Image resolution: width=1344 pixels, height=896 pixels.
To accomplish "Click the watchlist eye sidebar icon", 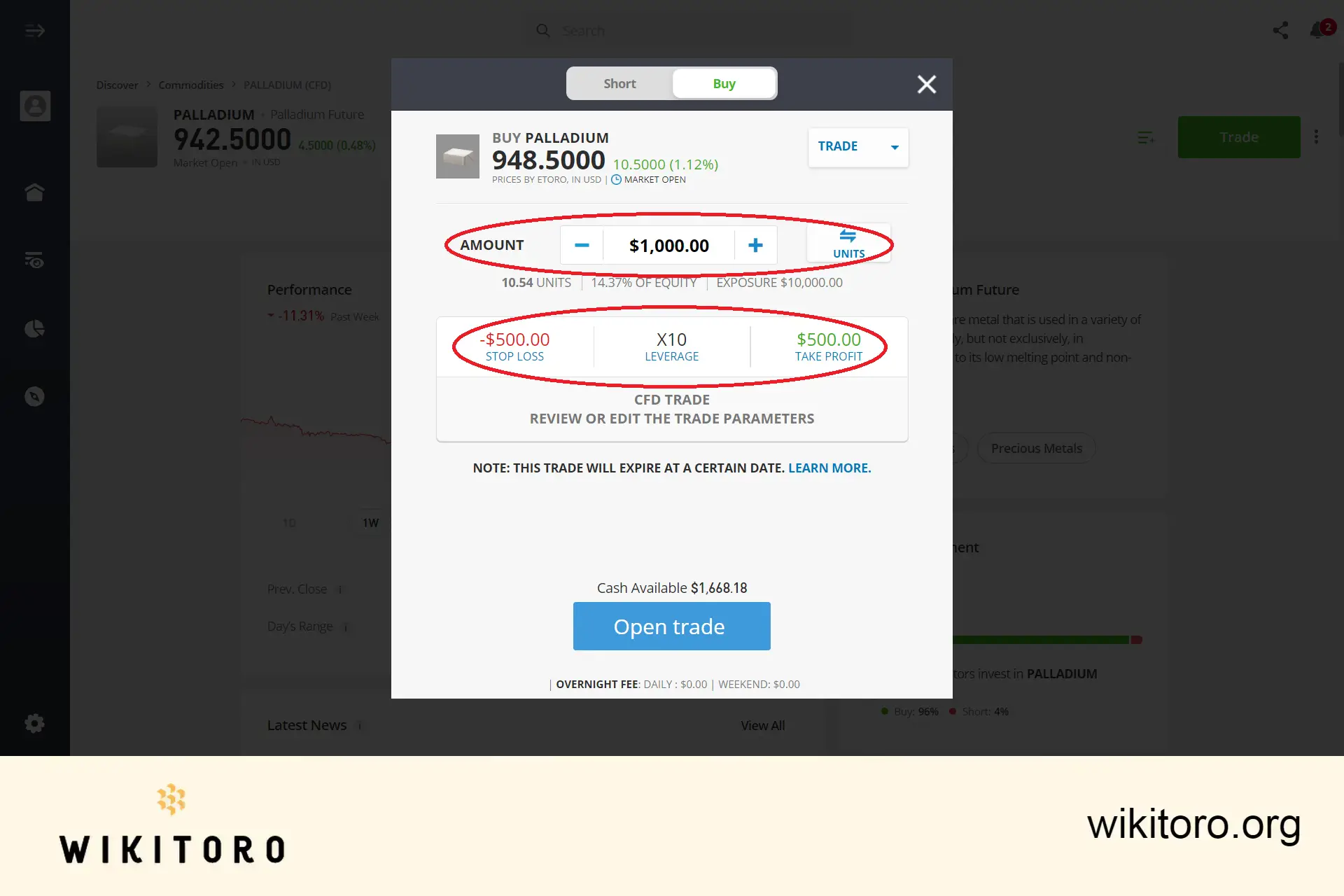I will tap(35, 260).
